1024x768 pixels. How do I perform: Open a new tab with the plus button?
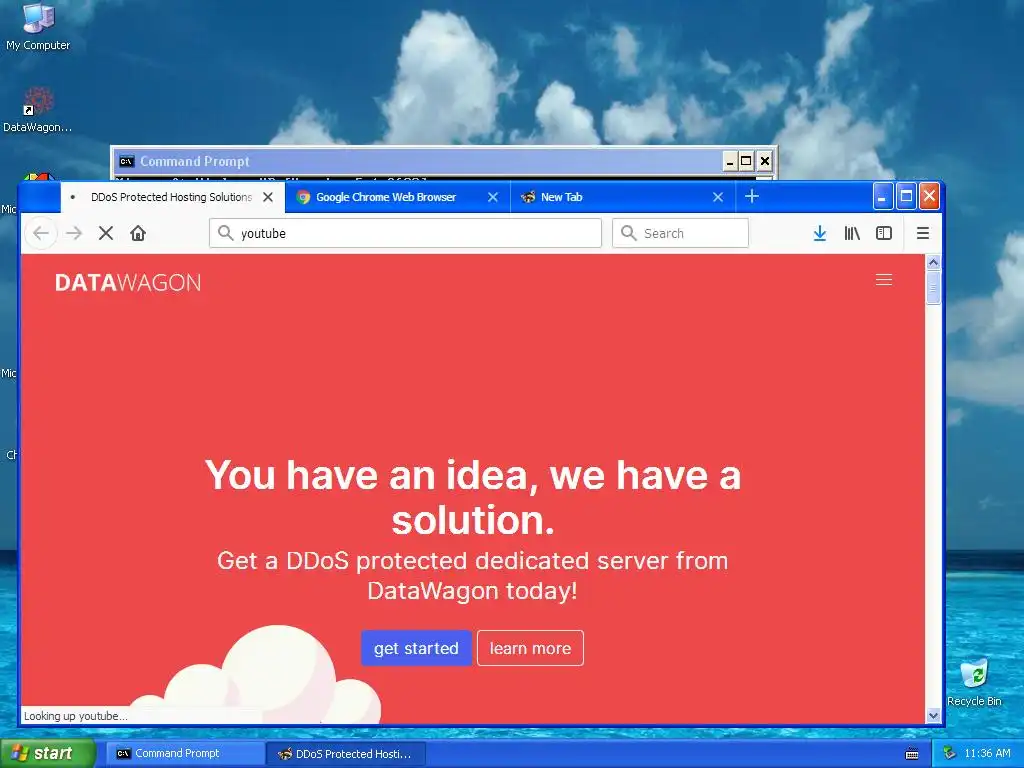click(x=752, y=197)
